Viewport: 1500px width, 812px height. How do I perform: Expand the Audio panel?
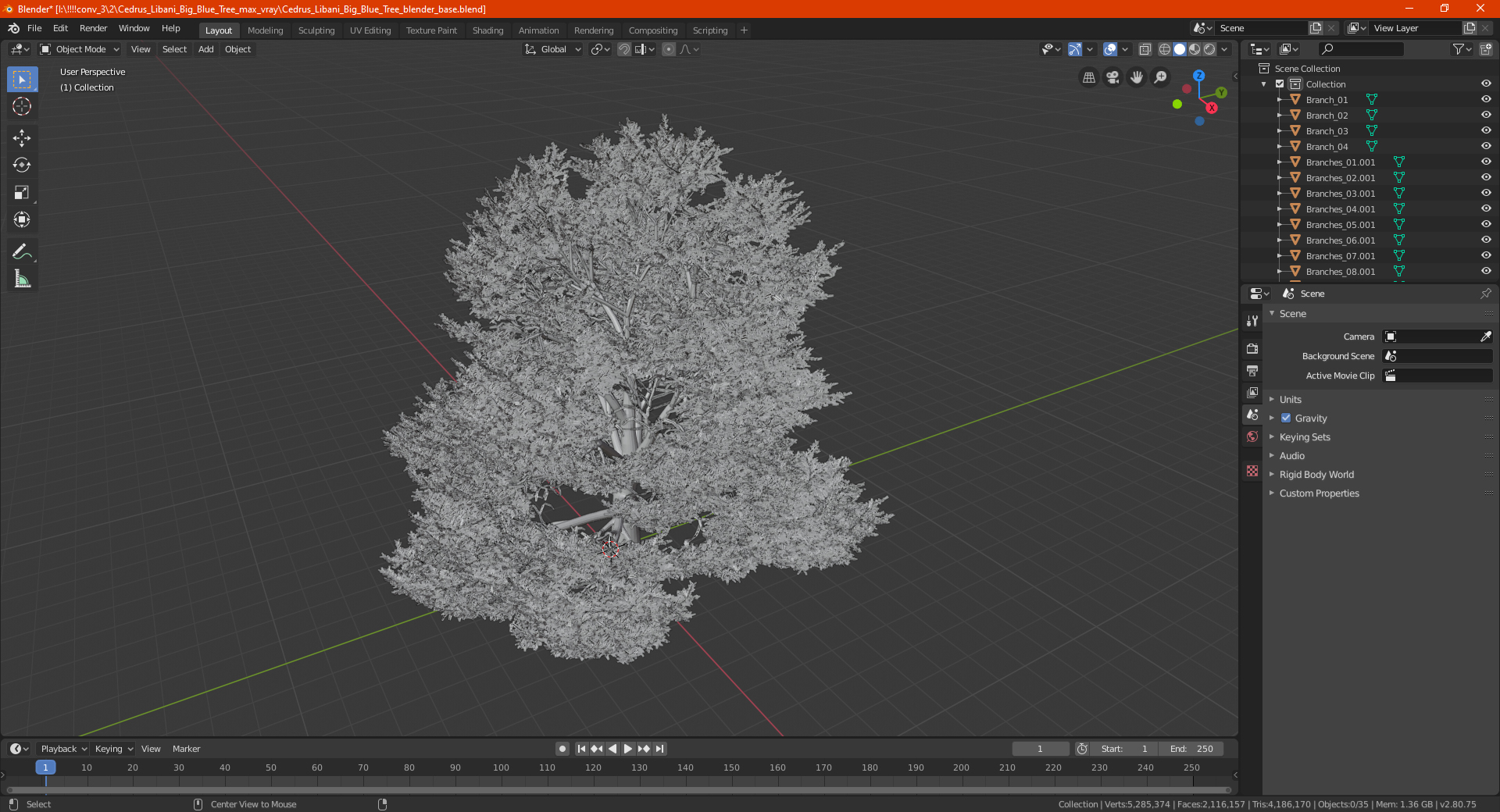1292,456
